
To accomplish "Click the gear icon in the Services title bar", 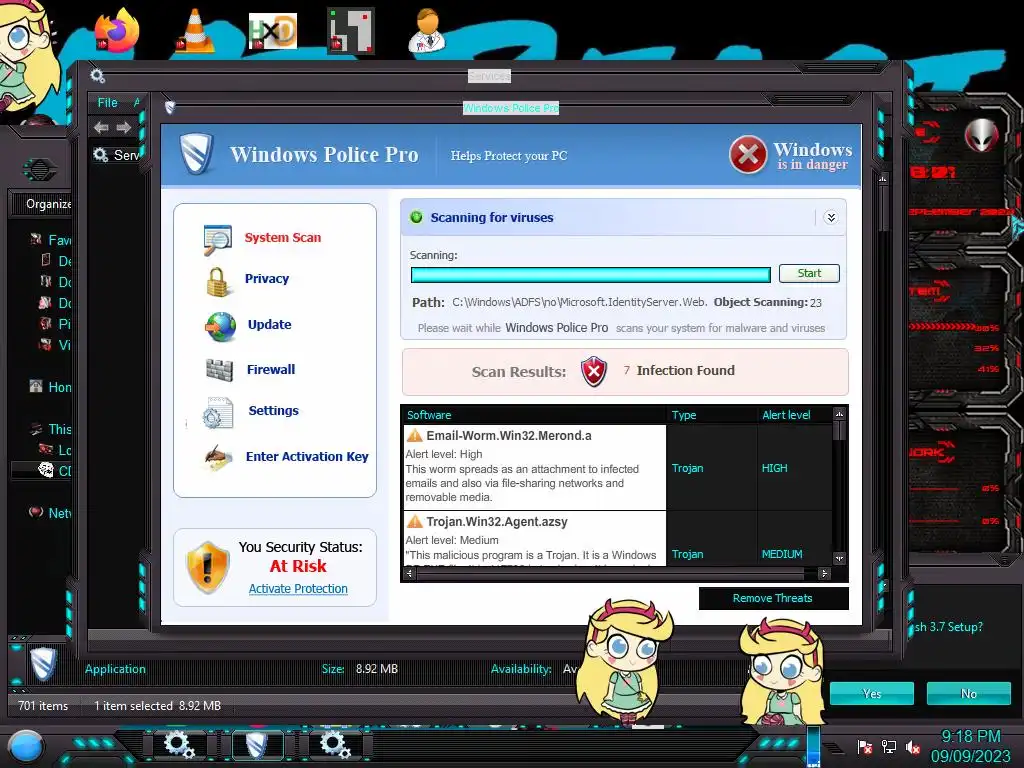I will (98, 76).
